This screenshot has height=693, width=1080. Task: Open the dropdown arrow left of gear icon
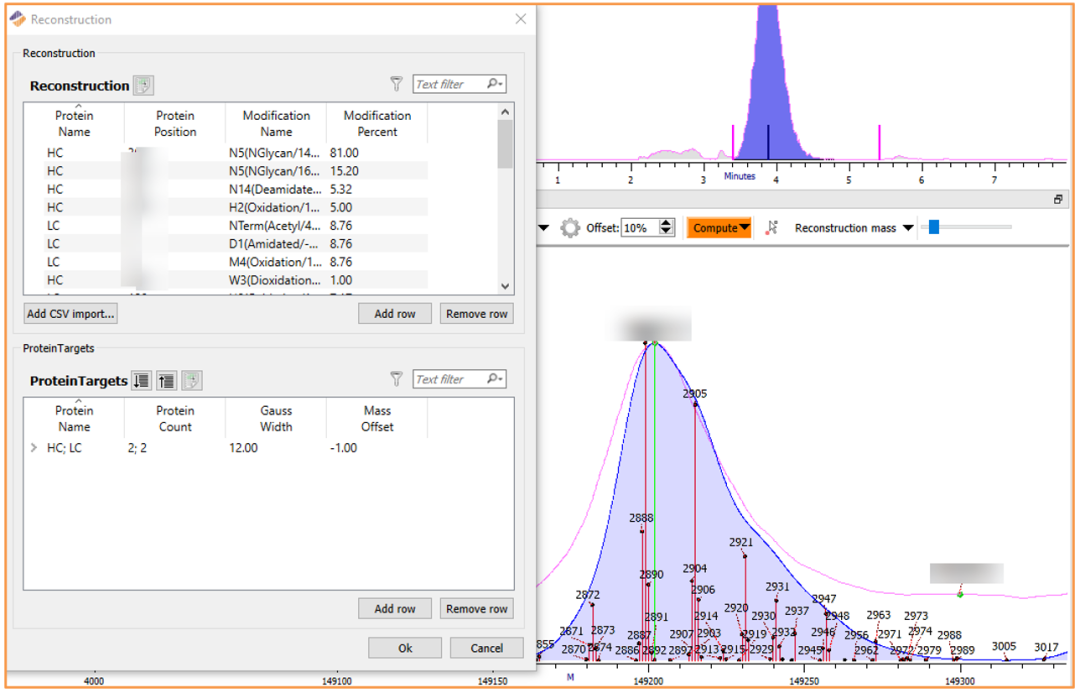tap(543, 228)
